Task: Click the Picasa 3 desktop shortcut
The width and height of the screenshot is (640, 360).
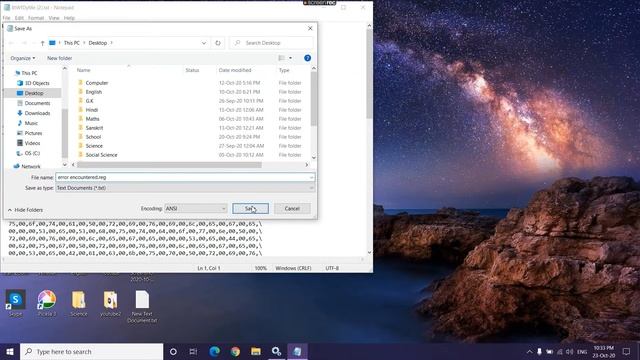Action: (47, 303)
